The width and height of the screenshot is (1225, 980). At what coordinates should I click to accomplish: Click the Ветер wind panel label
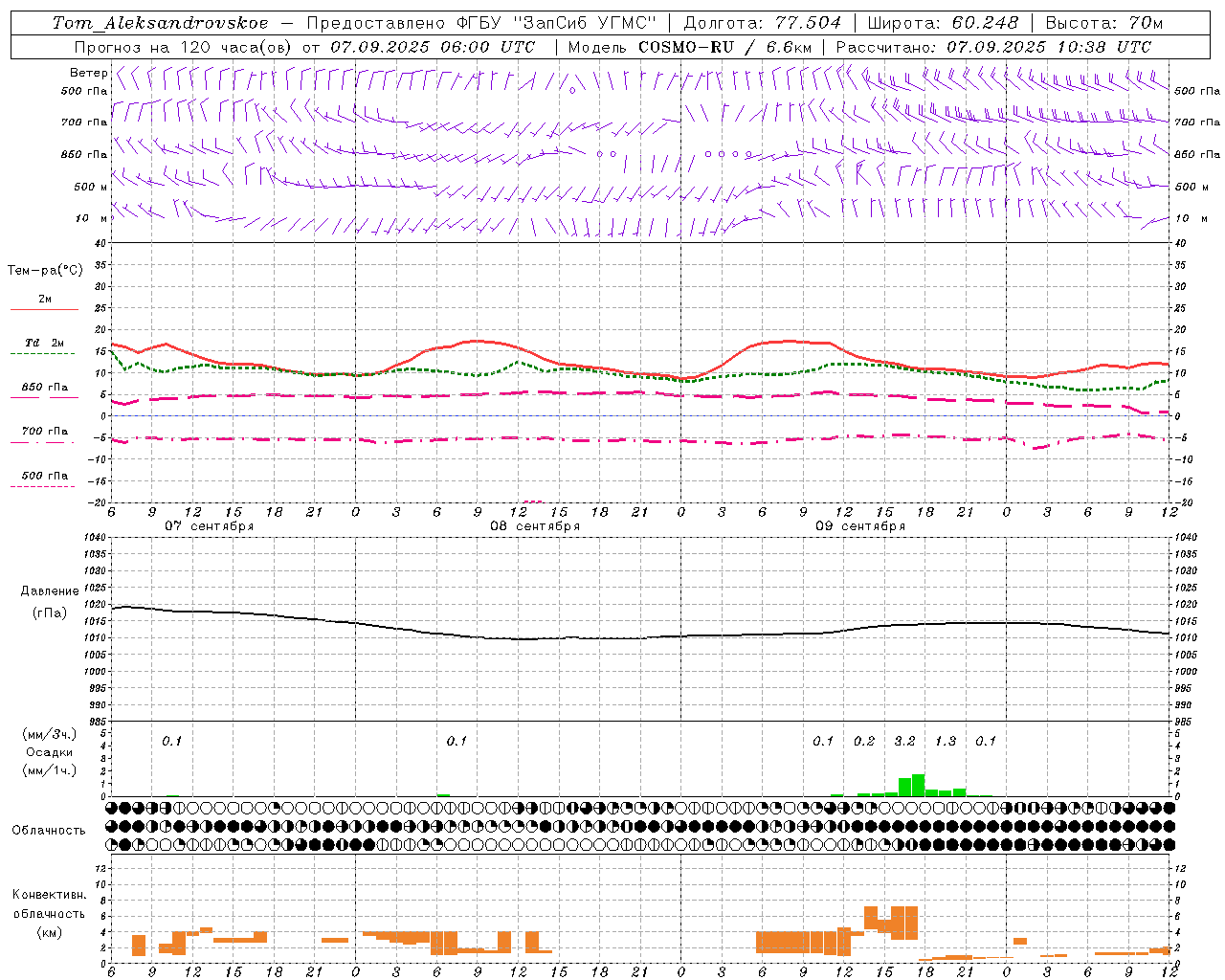pyautogui.click(x=88, y=73)
